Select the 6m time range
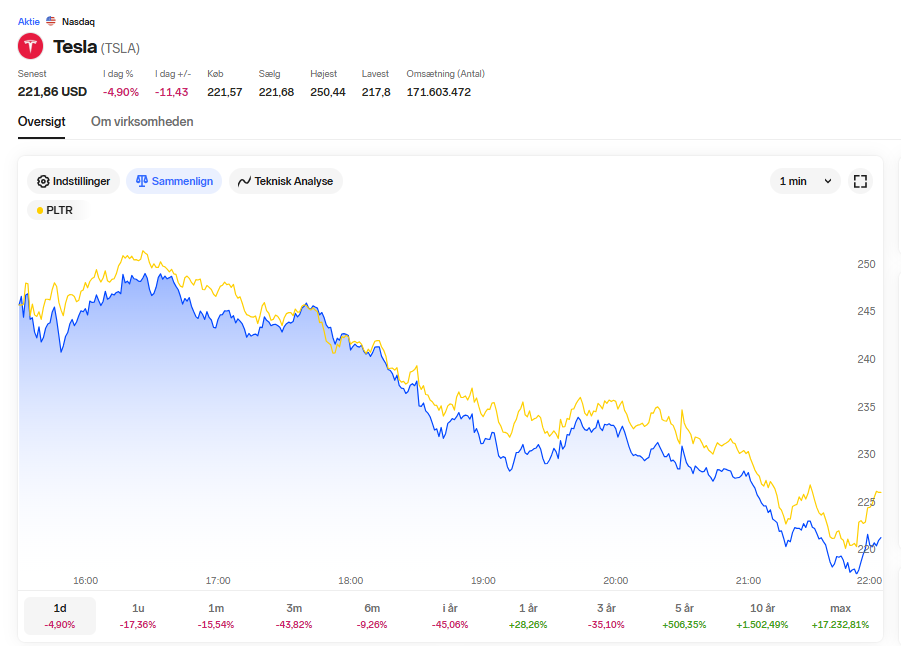901x646 pixels. coord(372,616)
